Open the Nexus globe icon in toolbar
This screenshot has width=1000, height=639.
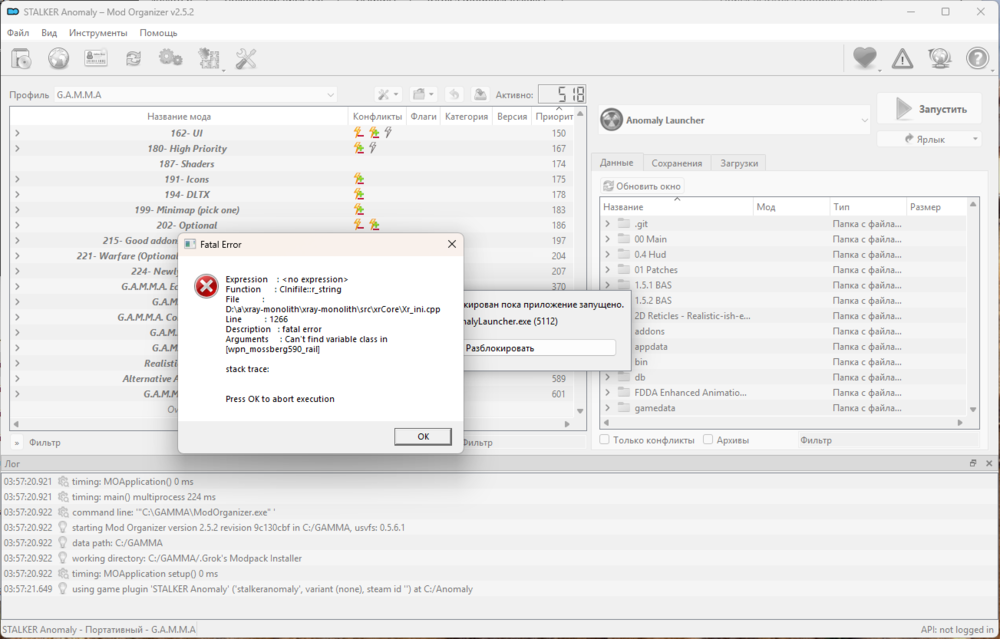coord(59,59)
